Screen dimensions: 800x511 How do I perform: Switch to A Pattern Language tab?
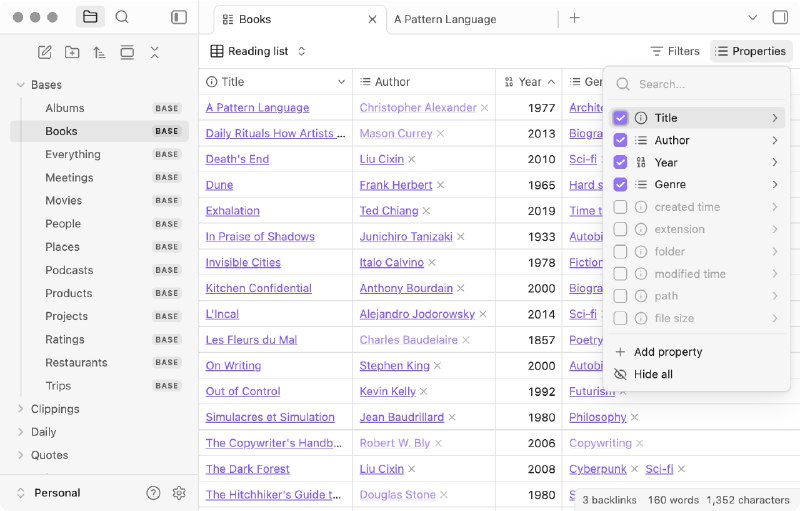click(445, 19)
